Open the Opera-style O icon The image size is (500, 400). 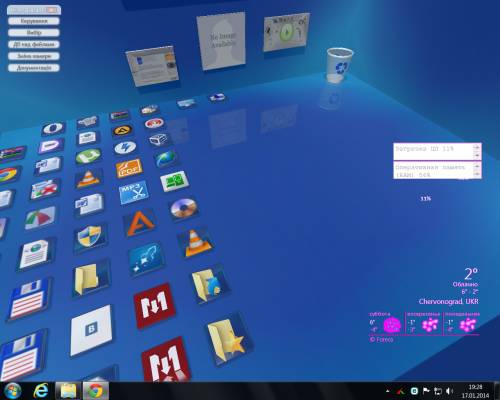click(53, 128)
